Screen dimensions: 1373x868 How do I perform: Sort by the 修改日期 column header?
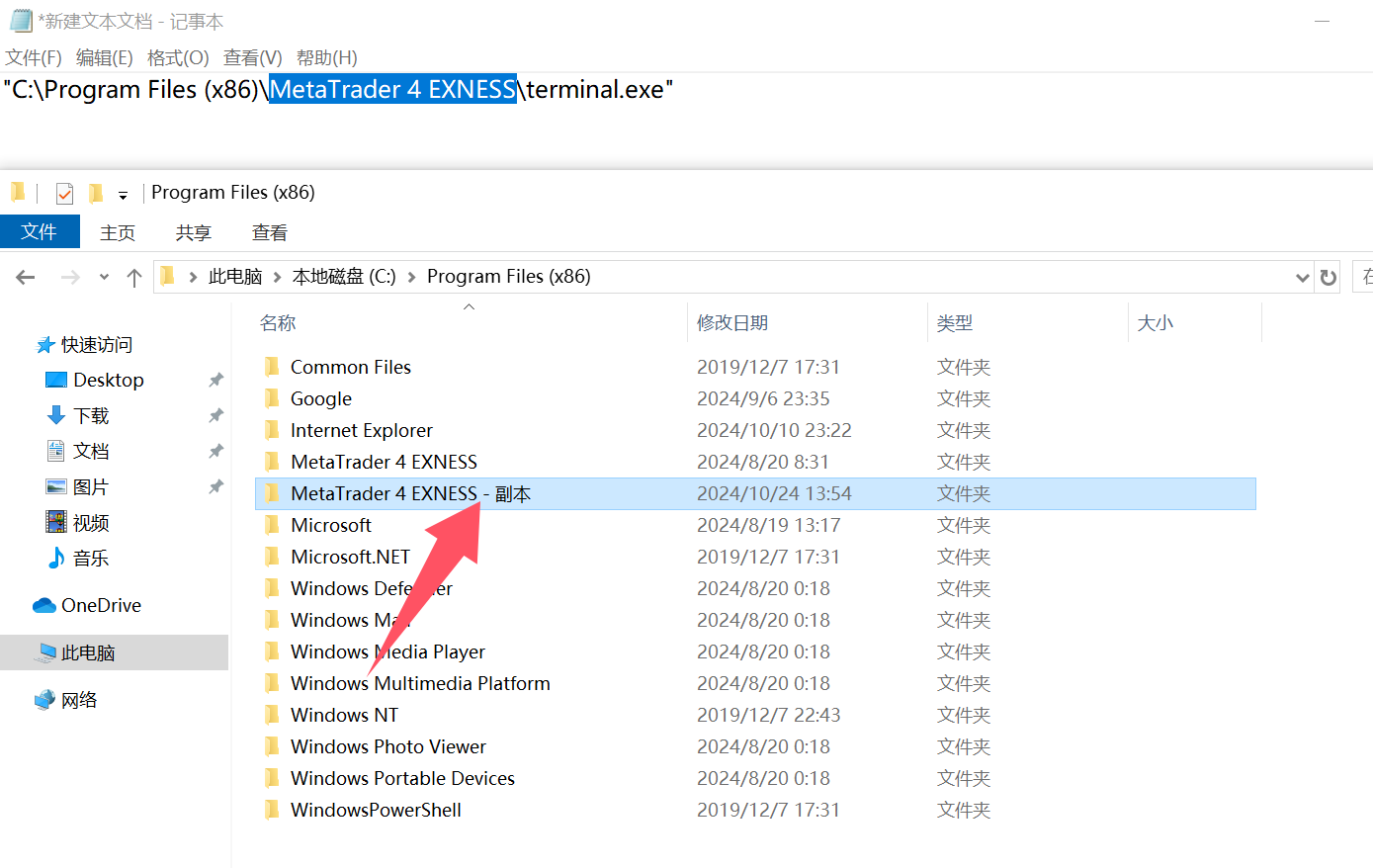(732, 322)
